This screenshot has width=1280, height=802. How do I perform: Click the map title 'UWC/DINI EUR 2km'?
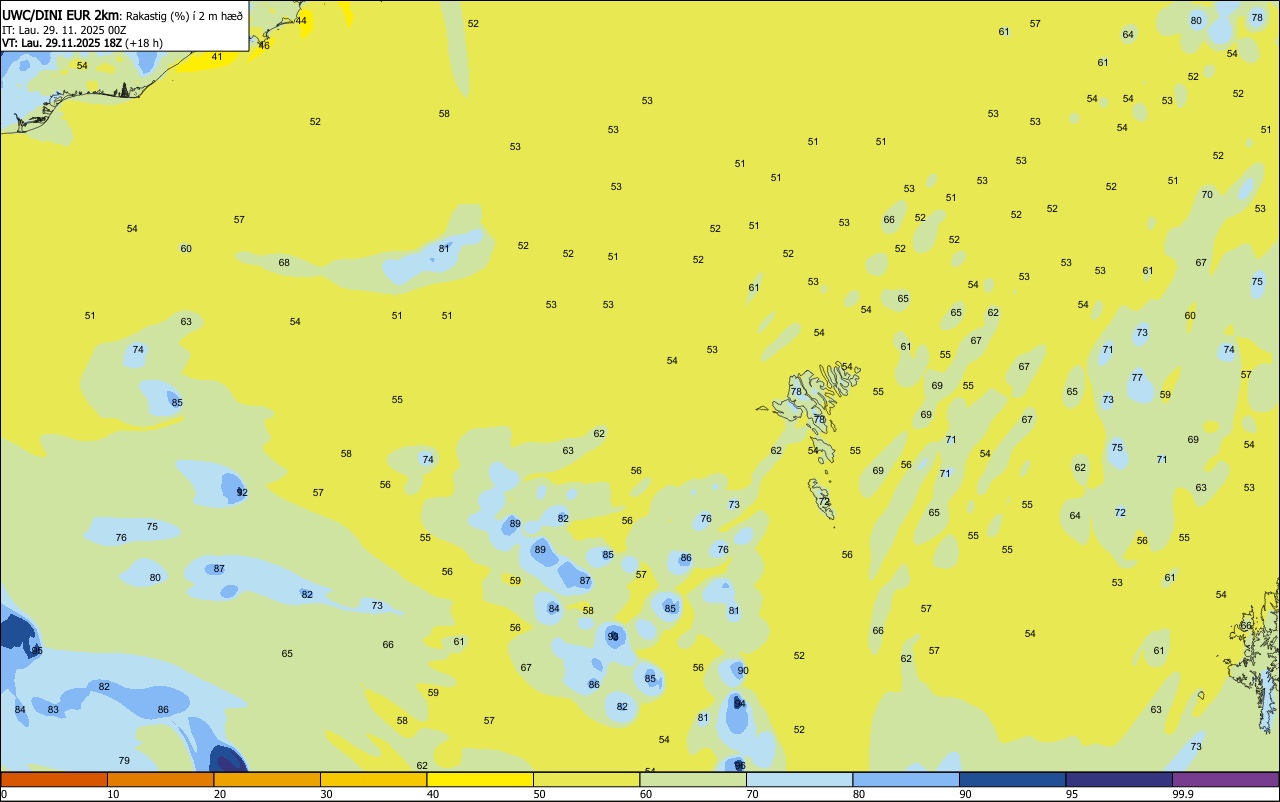pos(61,14)
